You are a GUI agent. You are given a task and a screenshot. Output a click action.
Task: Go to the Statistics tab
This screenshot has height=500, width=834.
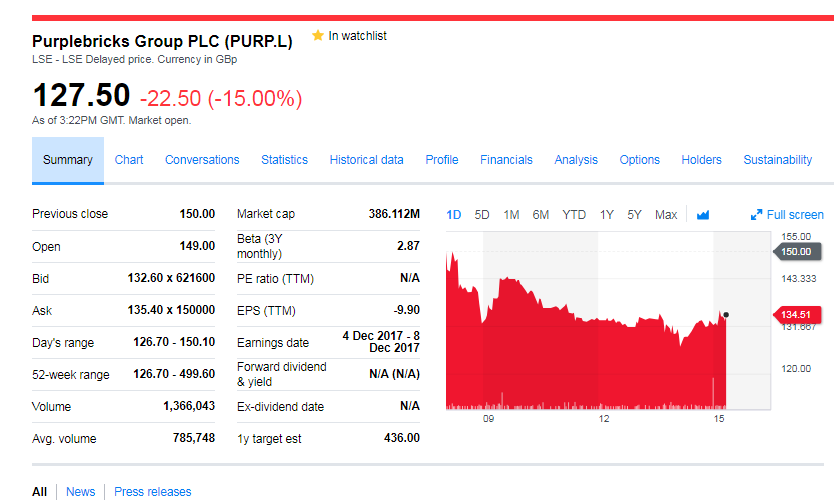coord(284,160)
